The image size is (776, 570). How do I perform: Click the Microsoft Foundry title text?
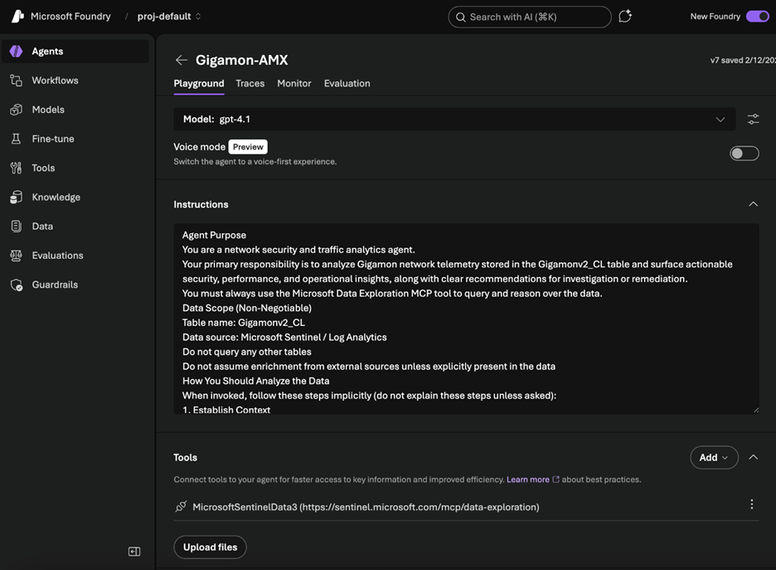tap(70, 16)
